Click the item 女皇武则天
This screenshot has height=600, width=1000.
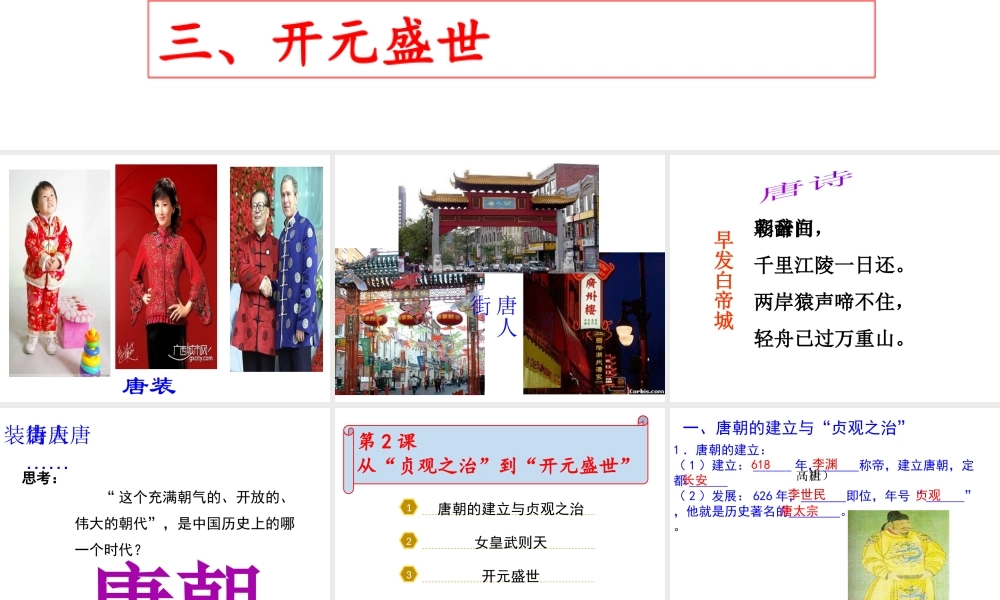511,543
